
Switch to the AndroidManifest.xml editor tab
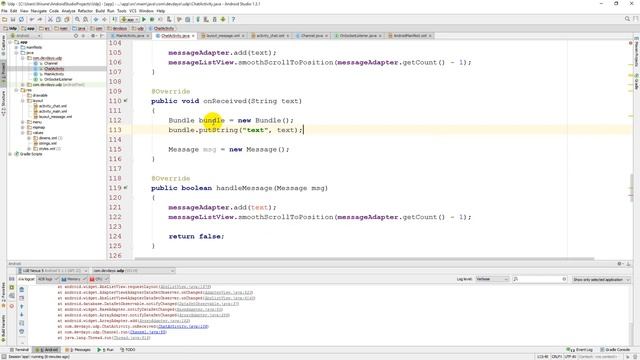click(409, 36)
